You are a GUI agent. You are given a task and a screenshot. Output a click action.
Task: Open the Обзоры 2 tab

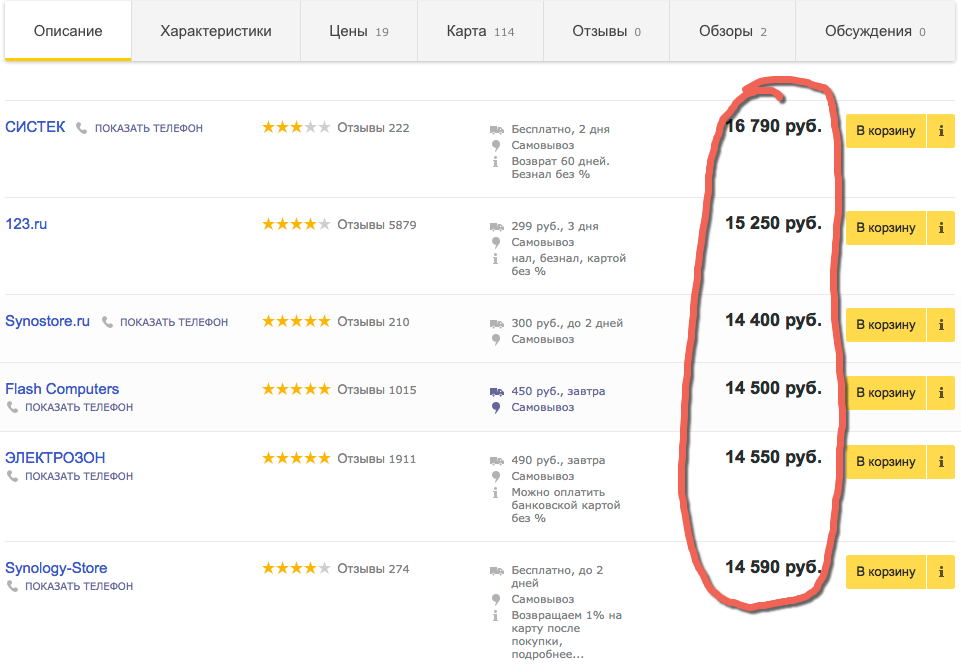point(732,31)
